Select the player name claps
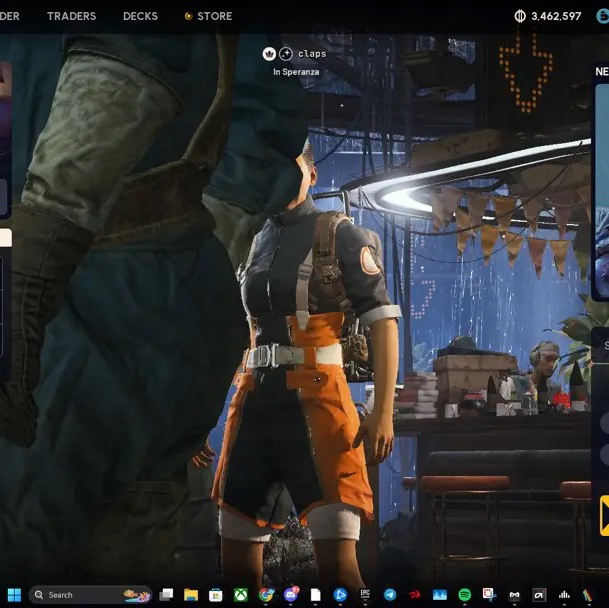 (x=312, y=54)
